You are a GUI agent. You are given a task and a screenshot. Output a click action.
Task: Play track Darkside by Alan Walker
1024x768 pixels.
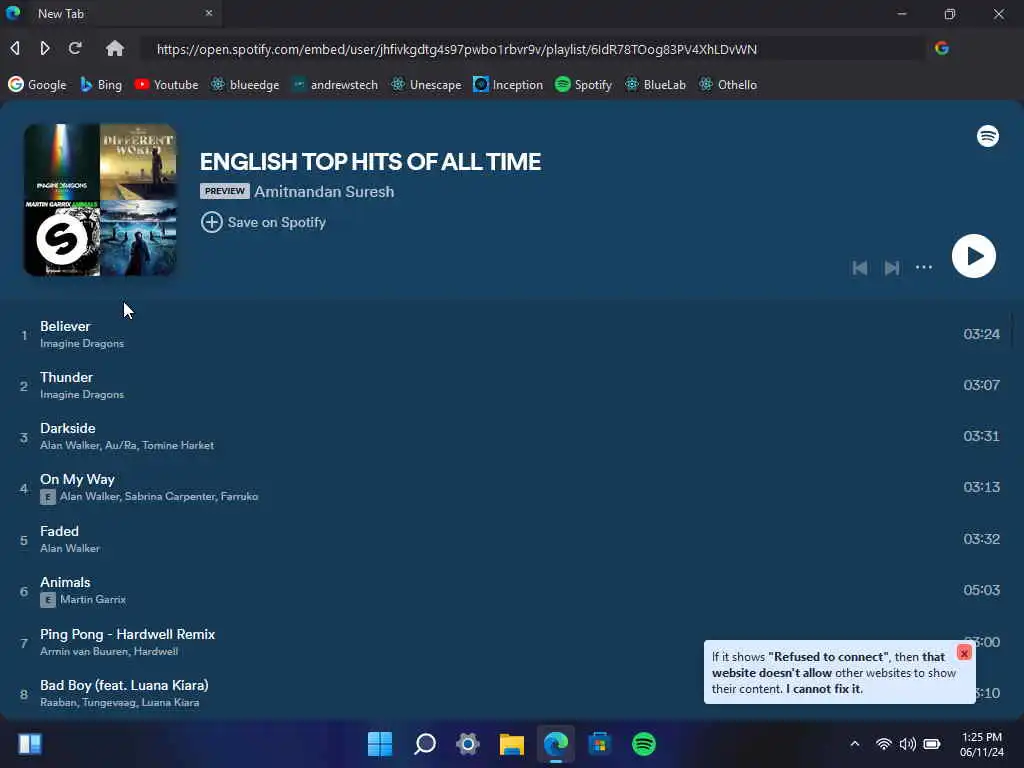tap(511, 436)
